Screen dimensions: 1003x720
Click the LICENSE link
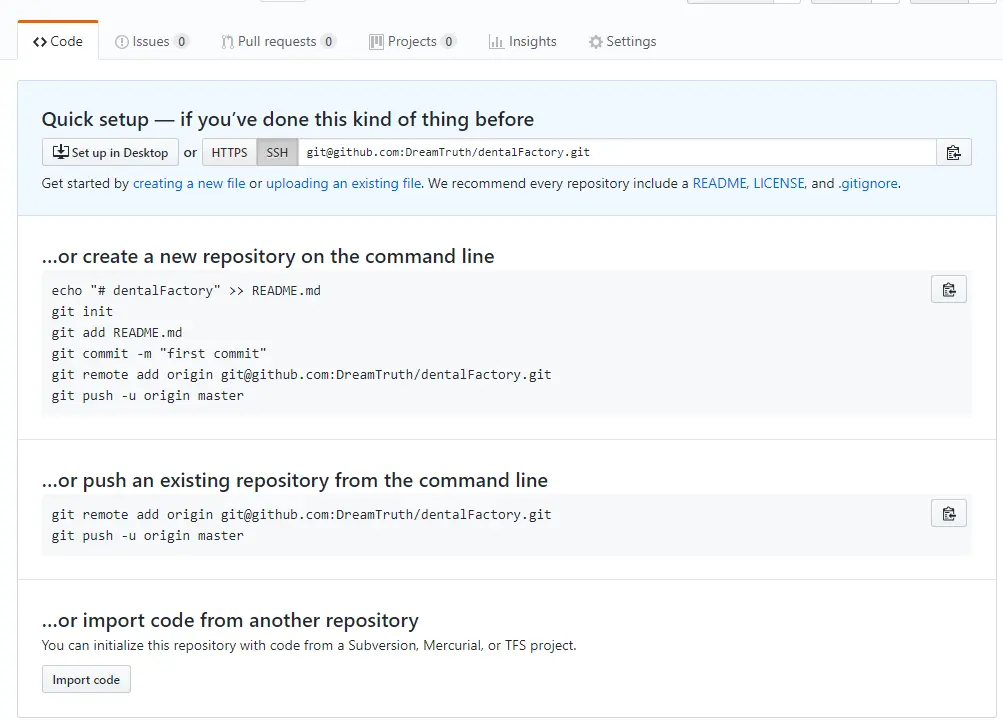778,184
